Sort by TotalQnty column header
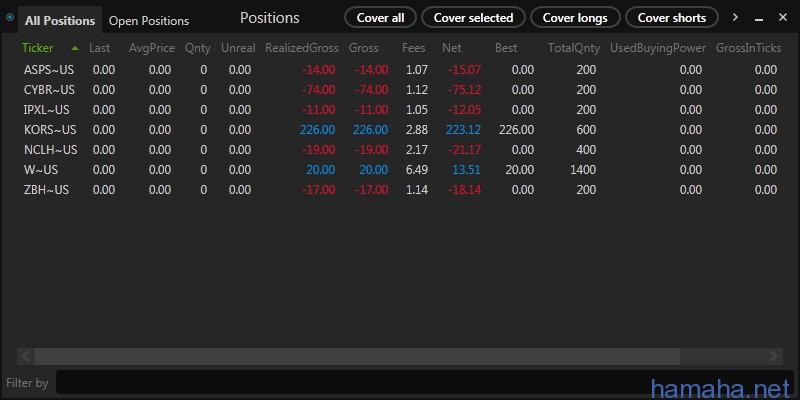Viewport: 800px width, 400px height. [x=572, y=48]
